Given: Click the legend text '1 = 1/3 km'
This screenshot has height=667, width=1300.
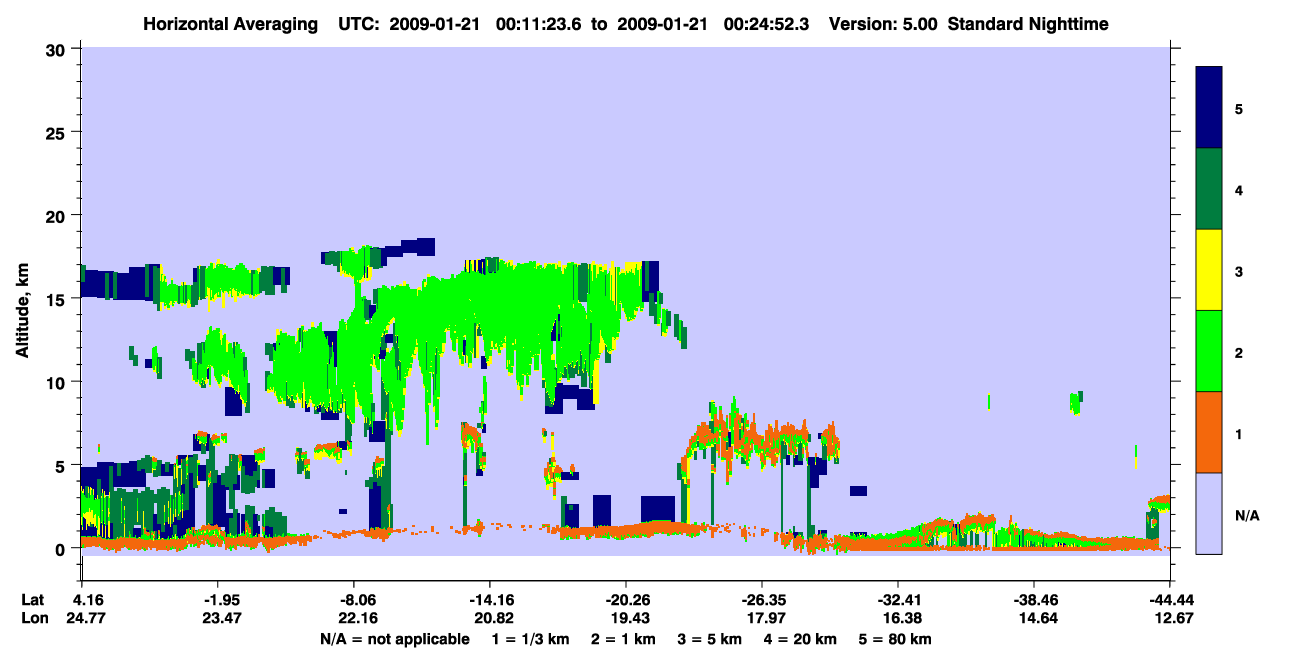Looking at the screenshot, I should click(531, 639).
